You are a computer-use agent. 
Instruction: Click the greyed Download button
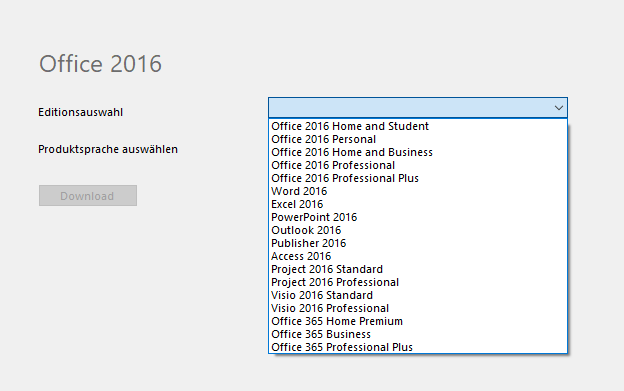[88, 195]
